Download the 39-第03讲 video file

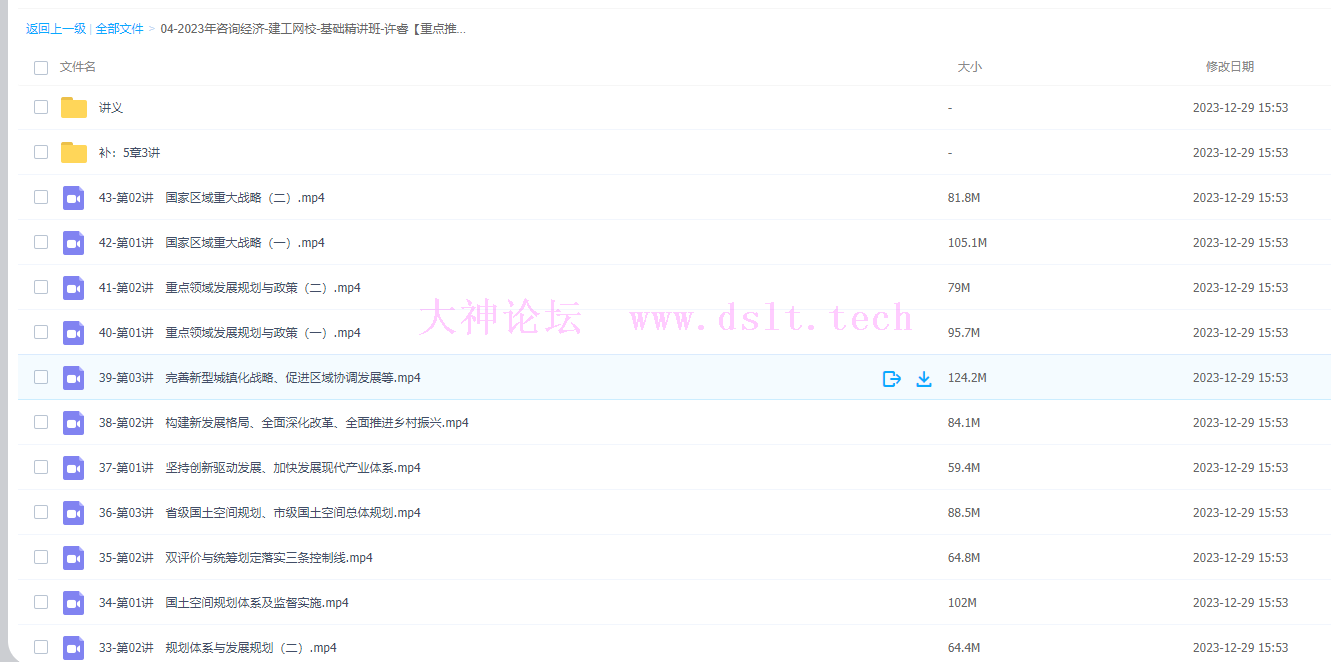pyautogui.click(x=924, y=378)
